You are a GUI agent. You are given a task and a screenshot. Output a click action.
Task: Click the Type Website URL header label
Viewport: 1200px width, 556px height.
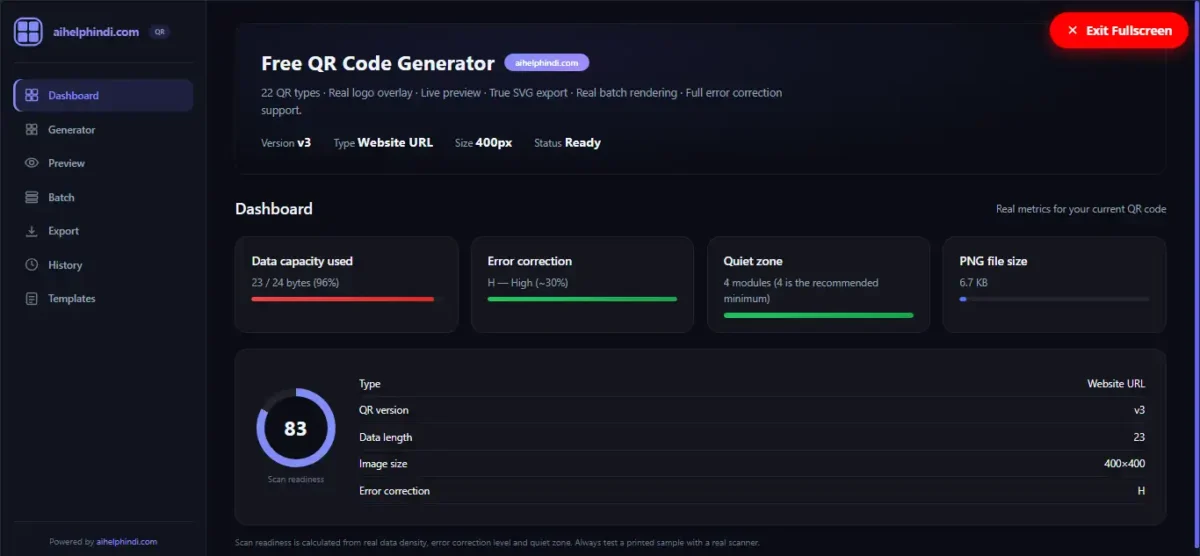383,143
